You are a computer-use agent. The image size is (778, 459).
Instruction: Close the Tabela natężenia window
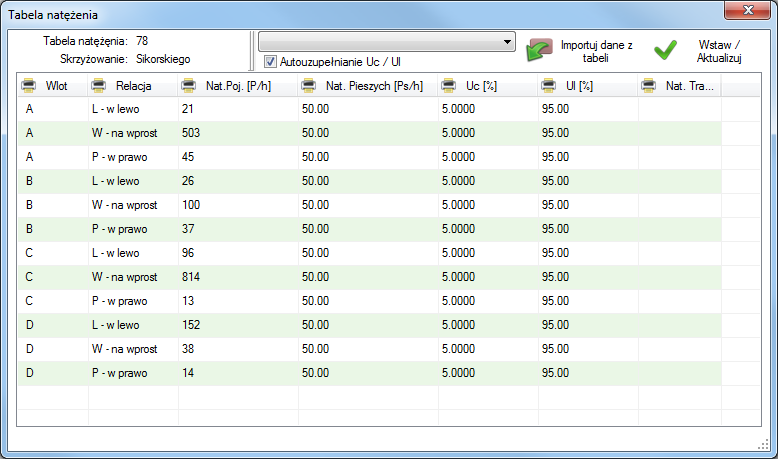[x=748, y=10]
